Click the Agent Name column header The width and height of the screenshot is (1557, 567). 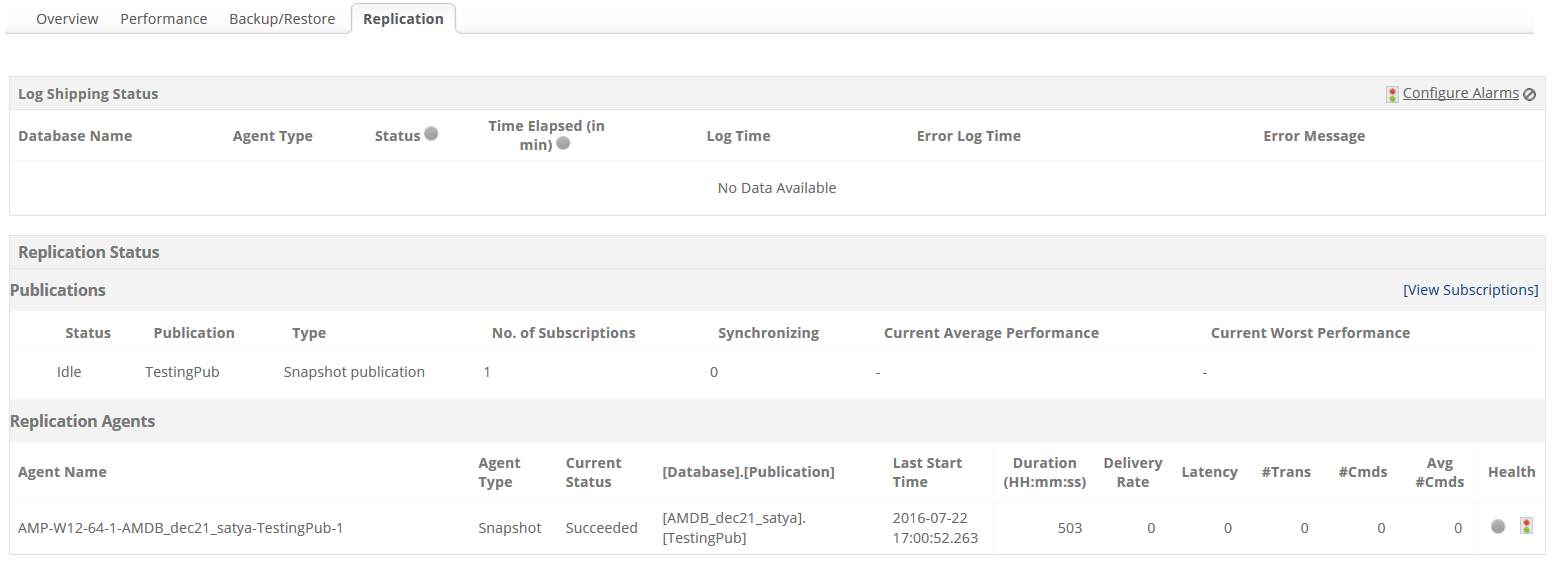point(62,472)
